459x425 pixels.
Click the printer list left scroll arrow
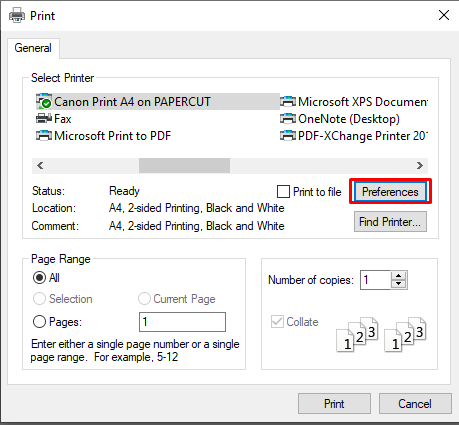pos(40,166)
